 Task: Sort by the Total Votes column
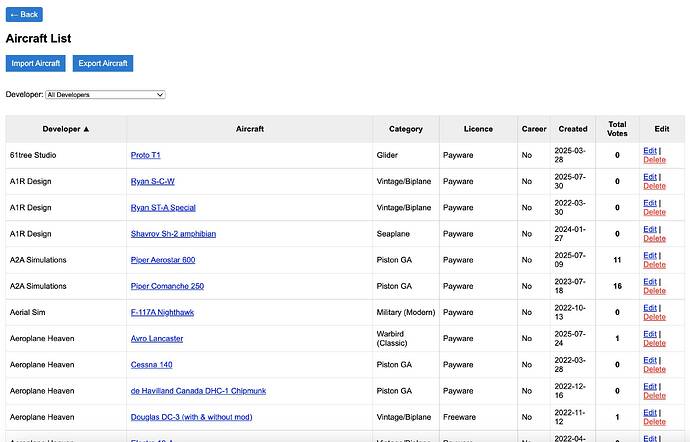(x=617, y=129)
